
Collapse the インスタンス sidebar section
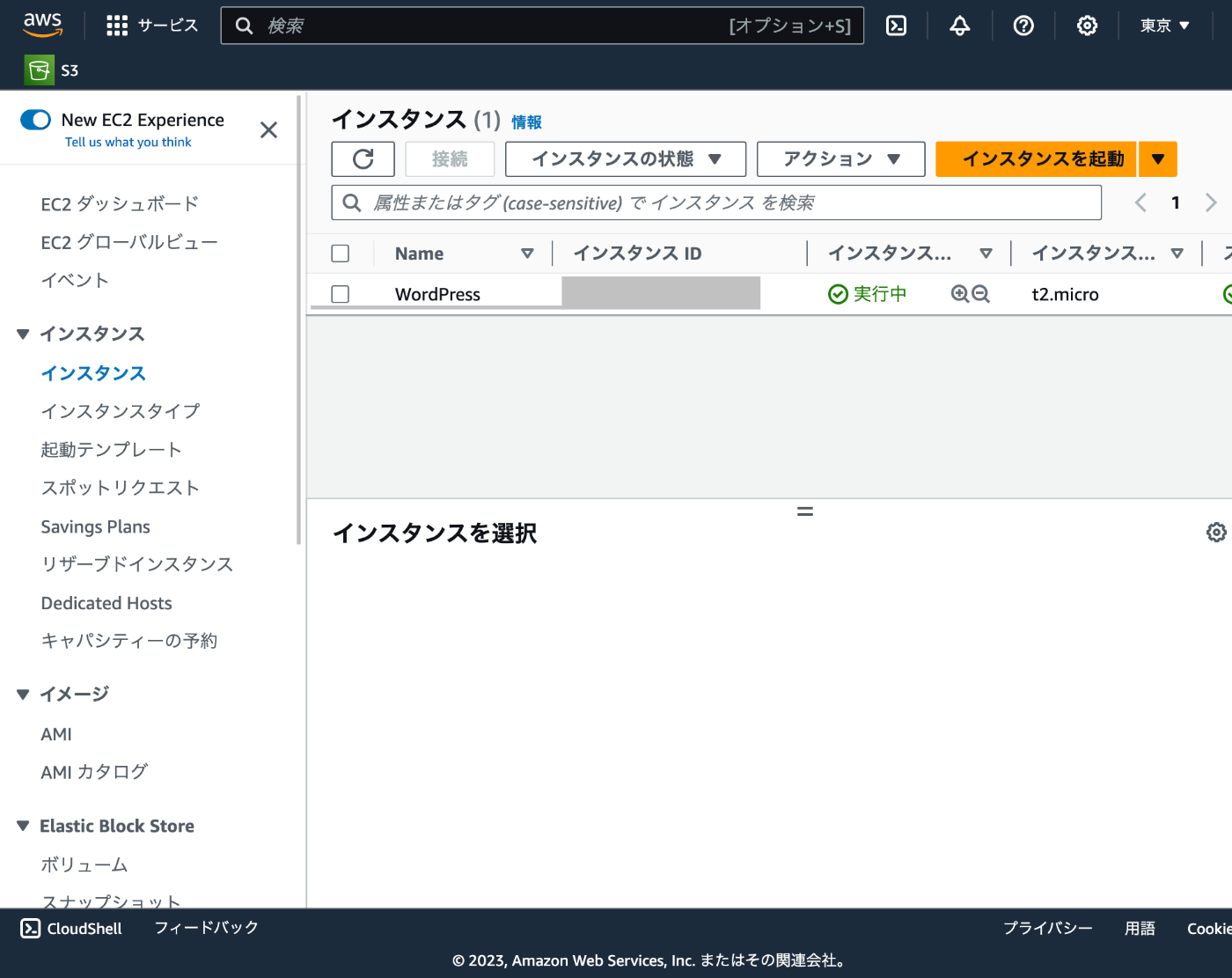click(23, 334)
